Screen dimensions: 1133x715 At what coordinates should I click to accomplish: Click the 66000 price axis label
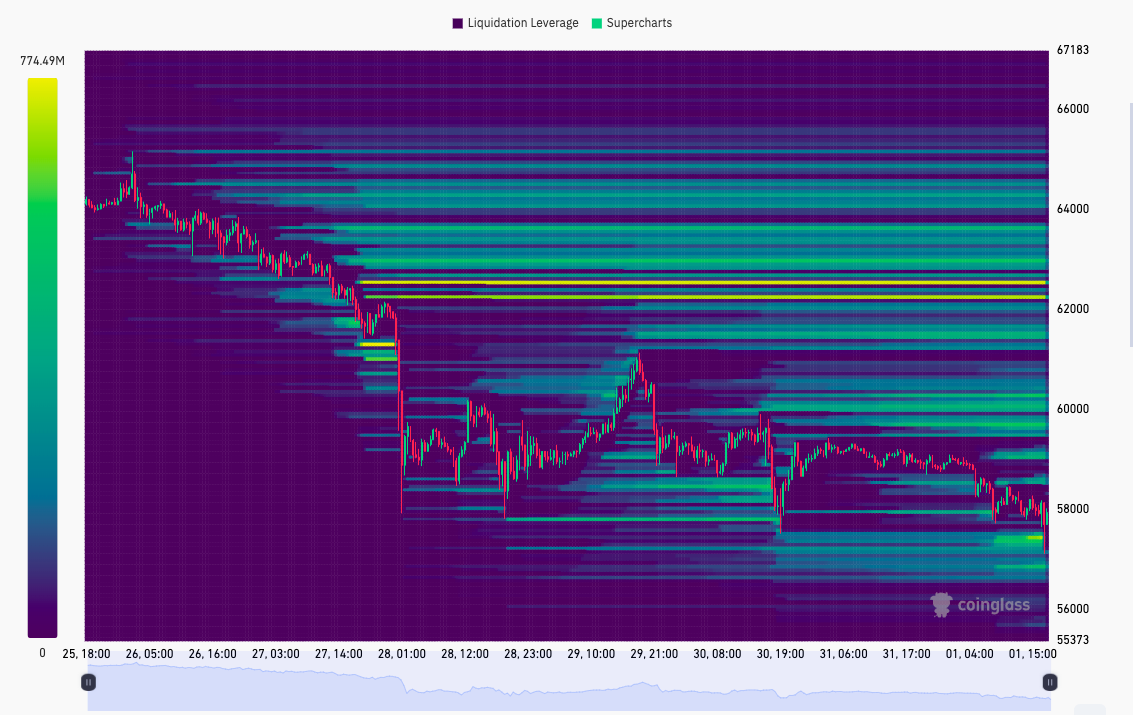tap(1072, 109)
